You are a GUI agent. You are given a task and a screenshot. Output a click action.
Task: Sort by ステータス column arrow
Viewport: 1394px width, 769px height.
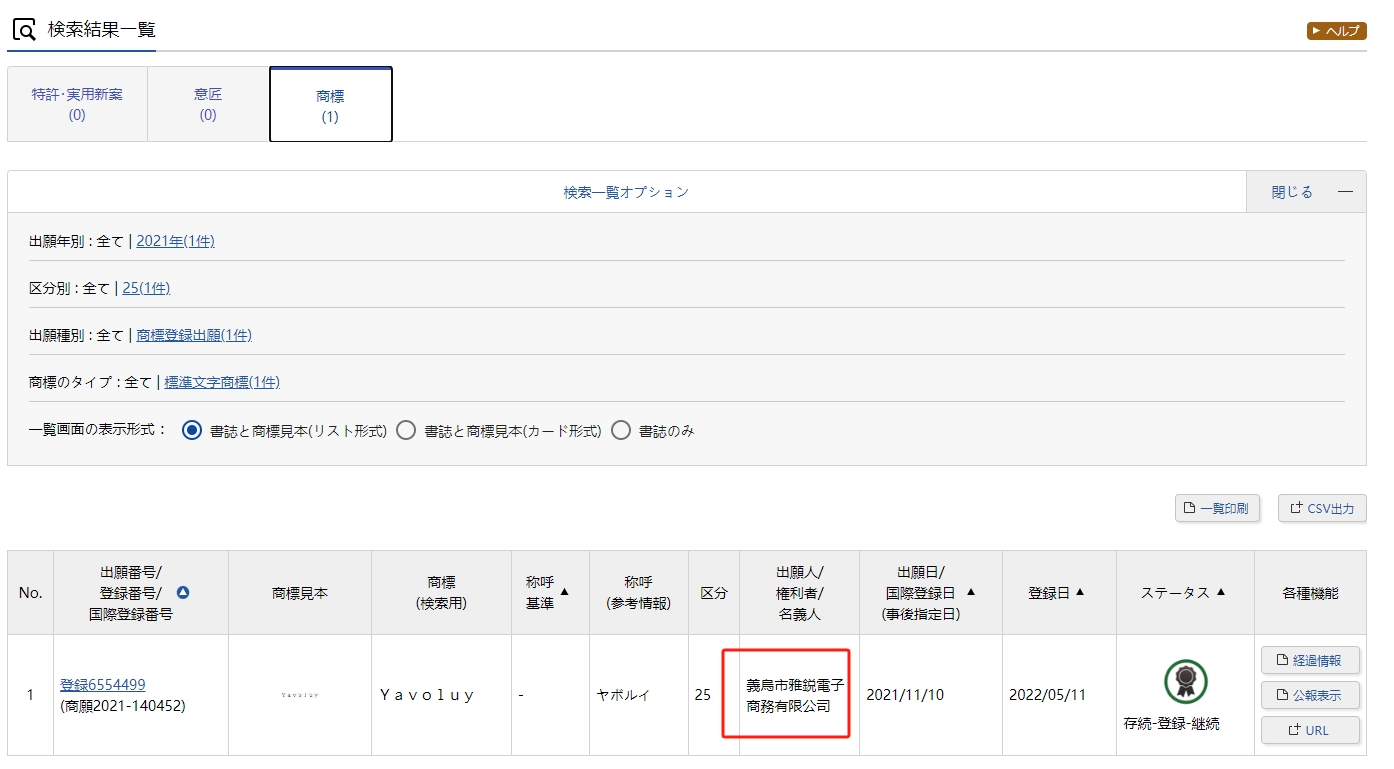pos(1220,593)
